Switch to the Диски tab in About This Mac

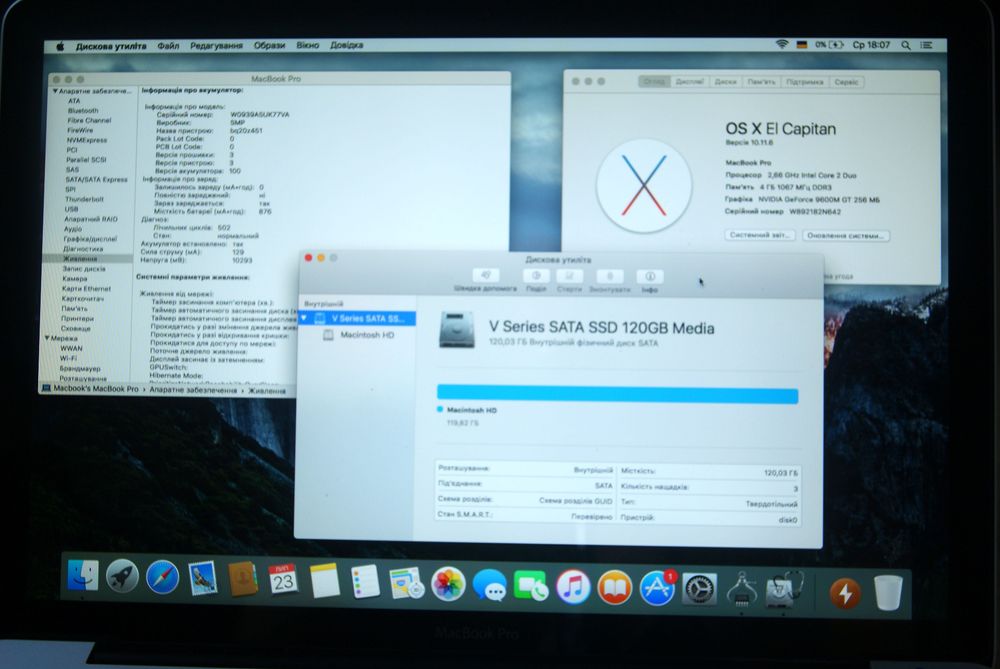click(x=725, y=82)
